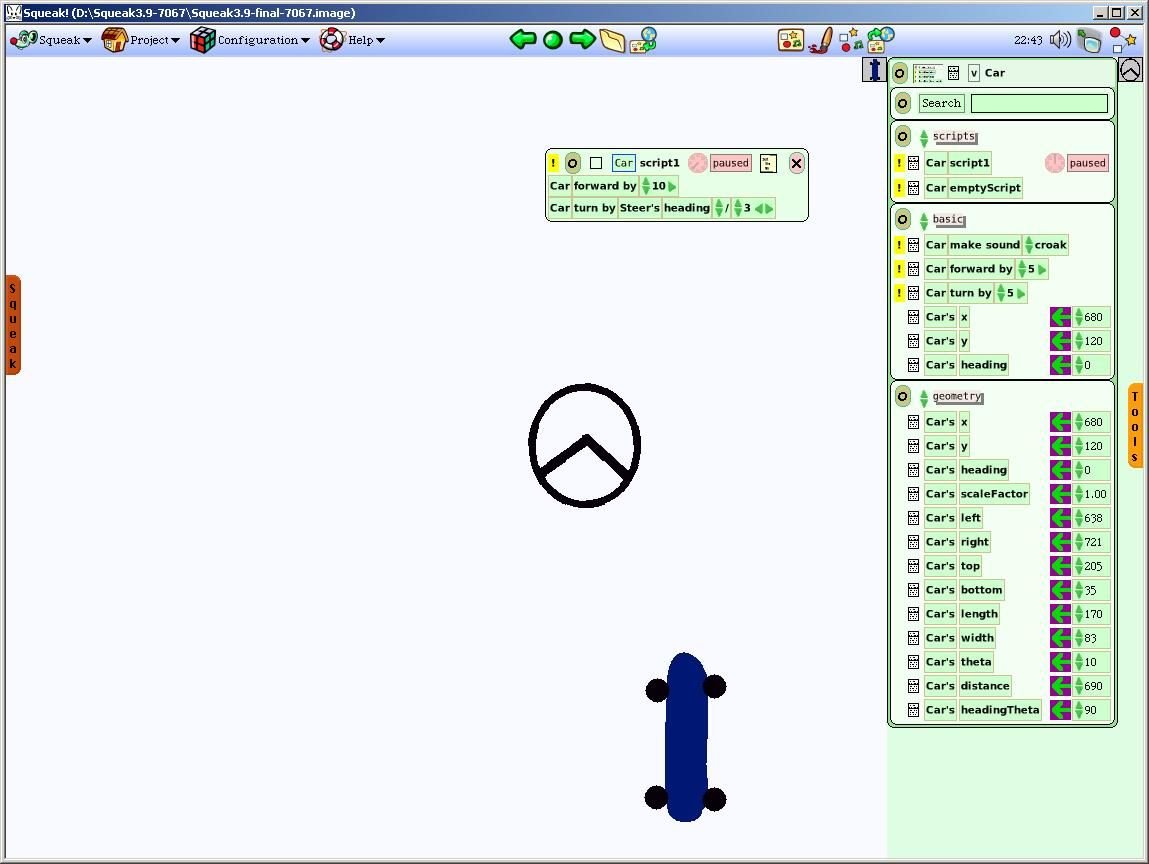Click the search input field in viewer
Viewport: 1149px width, 864px height.
coord(1039,103)
